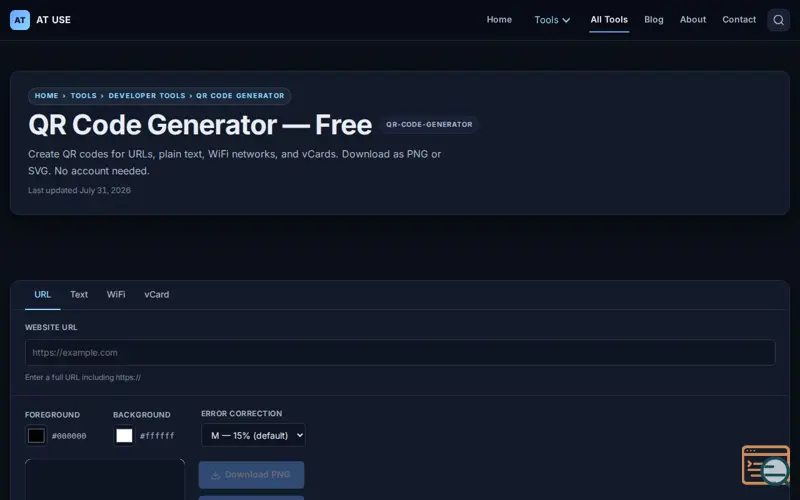Click the QR preview box
This screenshot has width=800, height=500.
(x=105, y=480)
